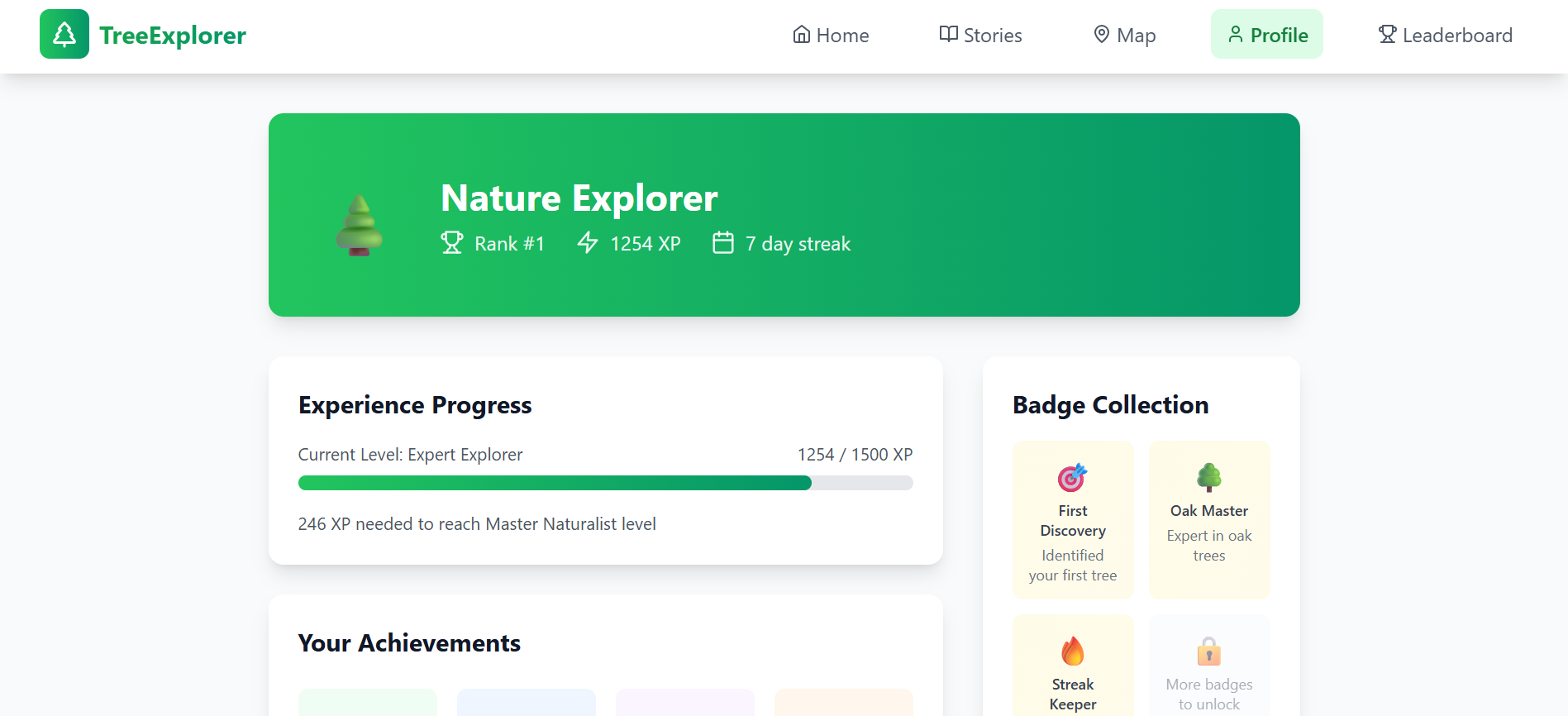This screenshot has height=716, width=1568.
Task: Click the lightning bolt XP icon
Action: (588, 243)
